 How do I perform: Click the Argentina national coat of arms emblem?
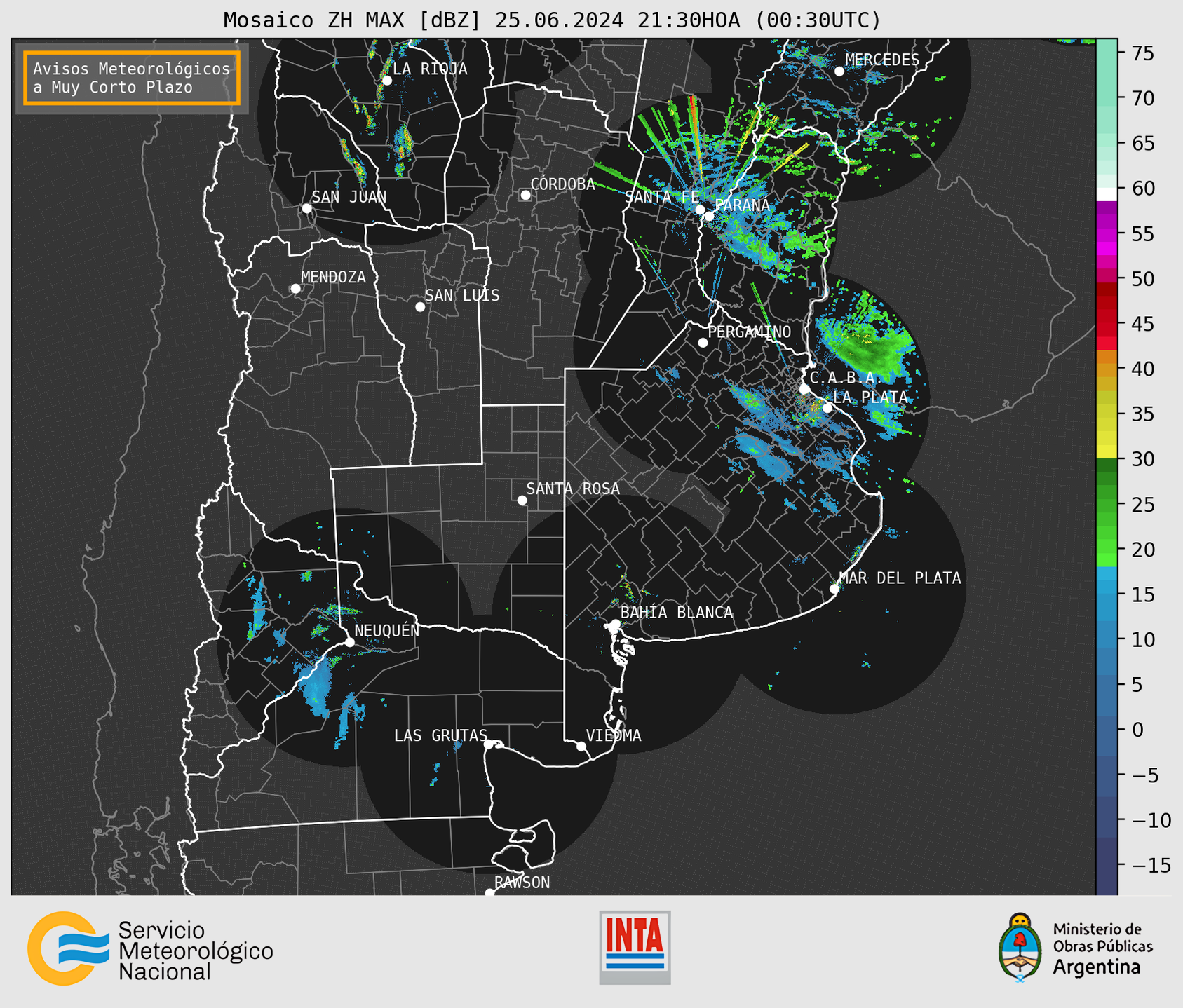[1020, 948]
